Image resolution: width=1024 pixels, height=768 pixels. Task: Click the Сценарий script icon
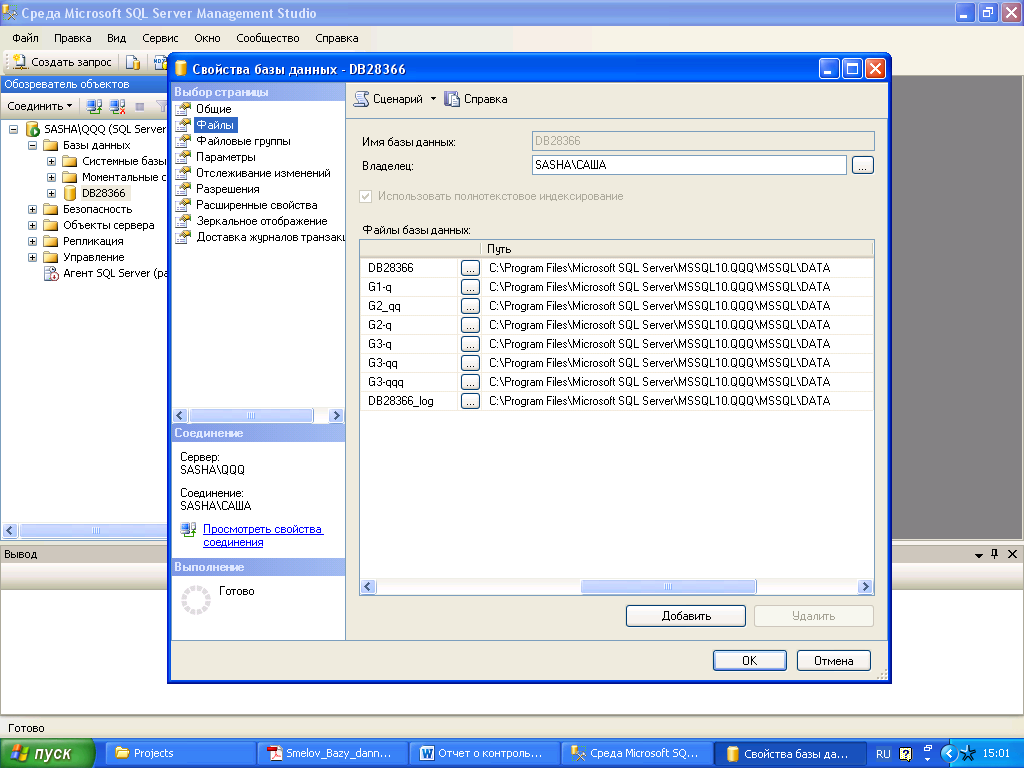(x=361, y=99)
